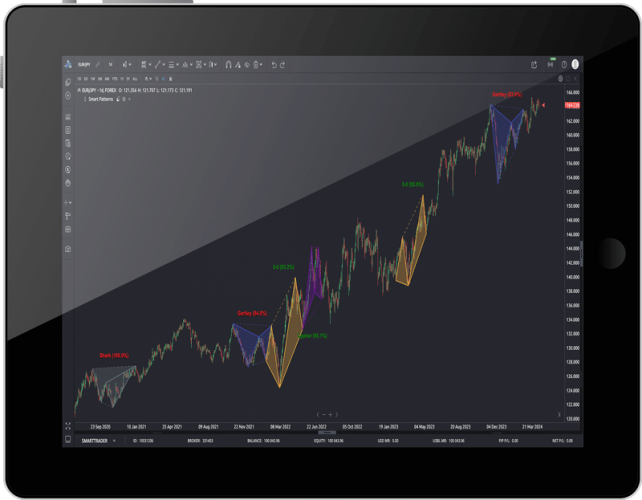Open the column layout tools dropdown

pyautogui.click(x=213, y=65)
